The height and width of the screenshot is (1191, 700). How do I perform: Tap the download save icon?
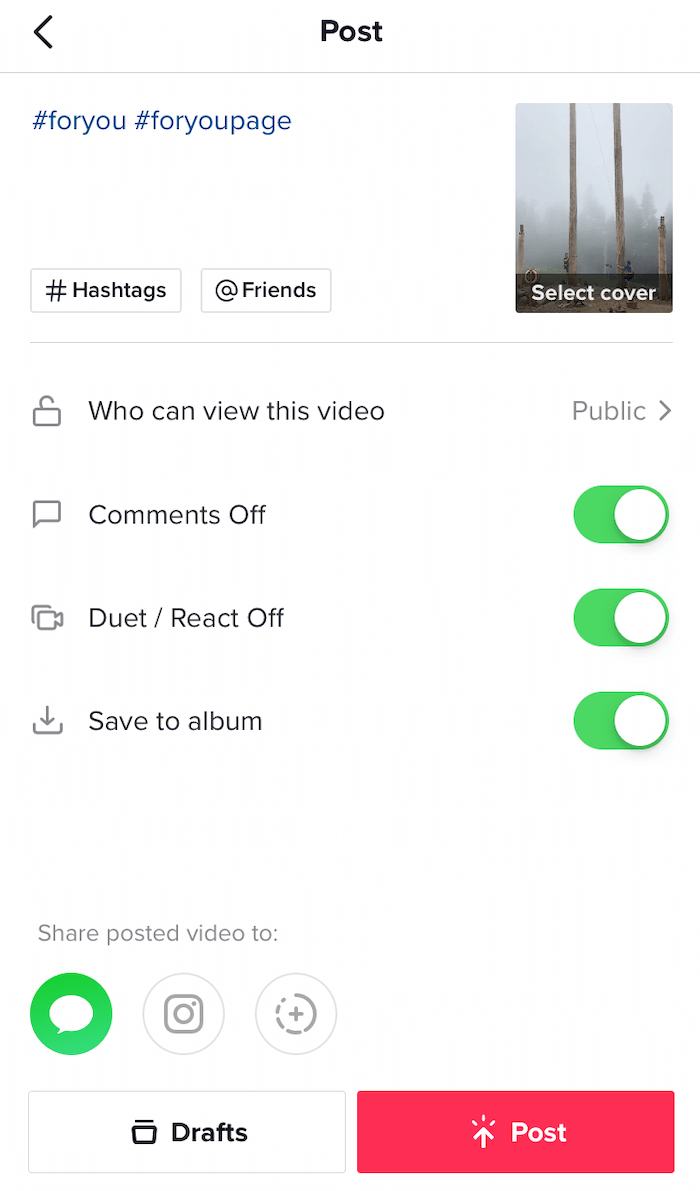click(x=47, y=721)
